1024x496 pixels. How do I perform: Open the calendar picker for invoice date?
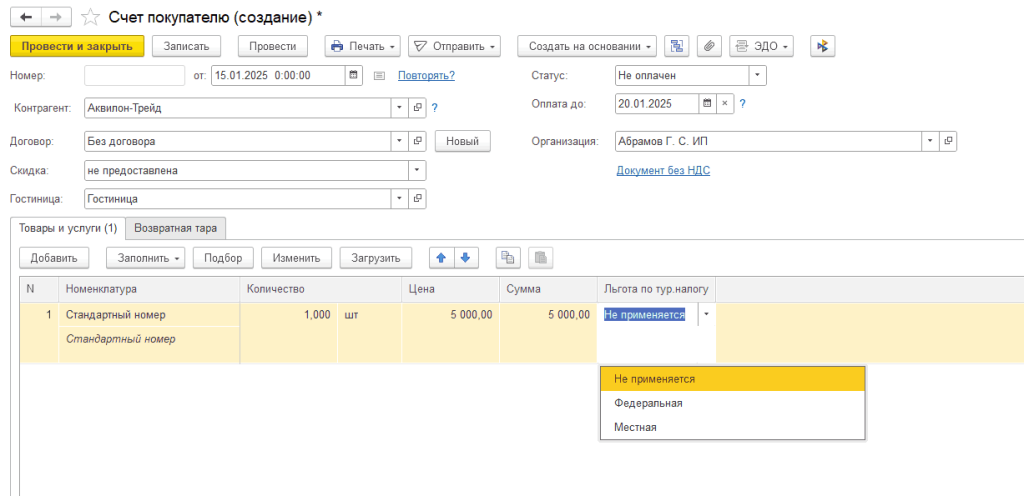[354, 75]
